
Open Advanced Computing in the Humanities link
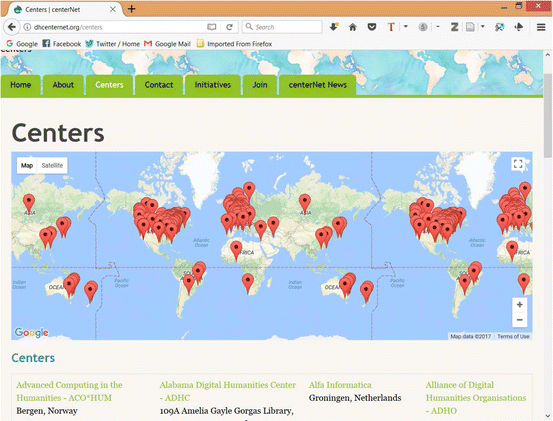(x=69, y=391)
